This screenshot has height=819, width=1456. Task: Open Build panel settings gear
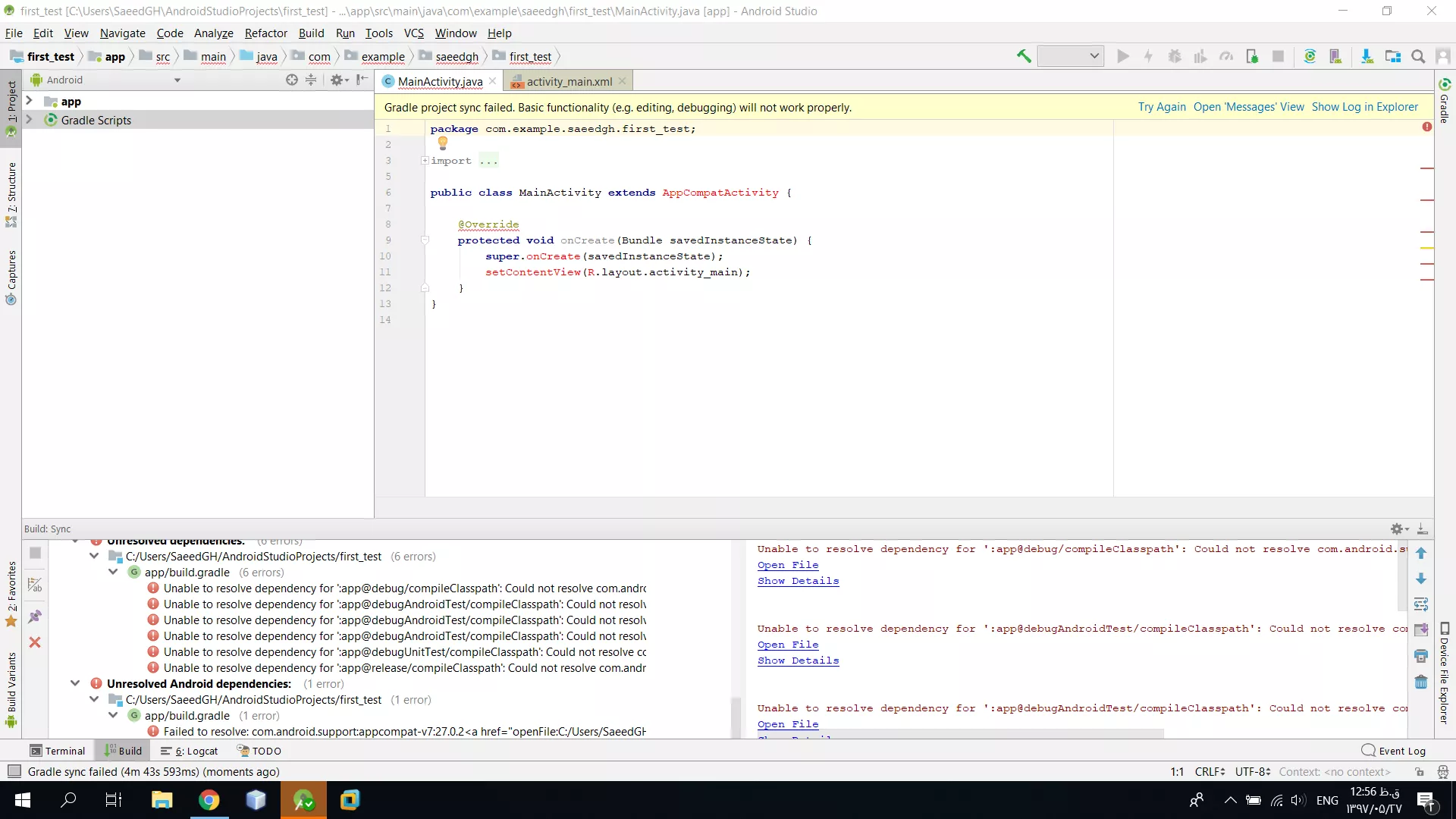(x=1399, y=529)
